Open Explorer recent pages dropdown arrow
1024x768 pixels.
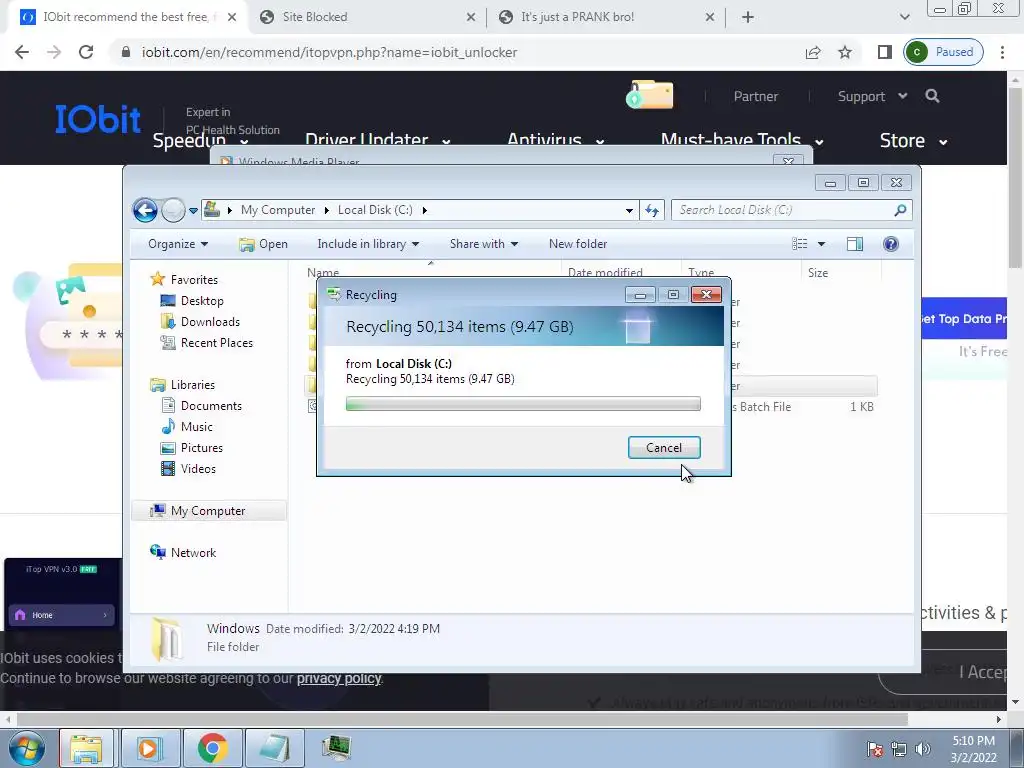193,211
